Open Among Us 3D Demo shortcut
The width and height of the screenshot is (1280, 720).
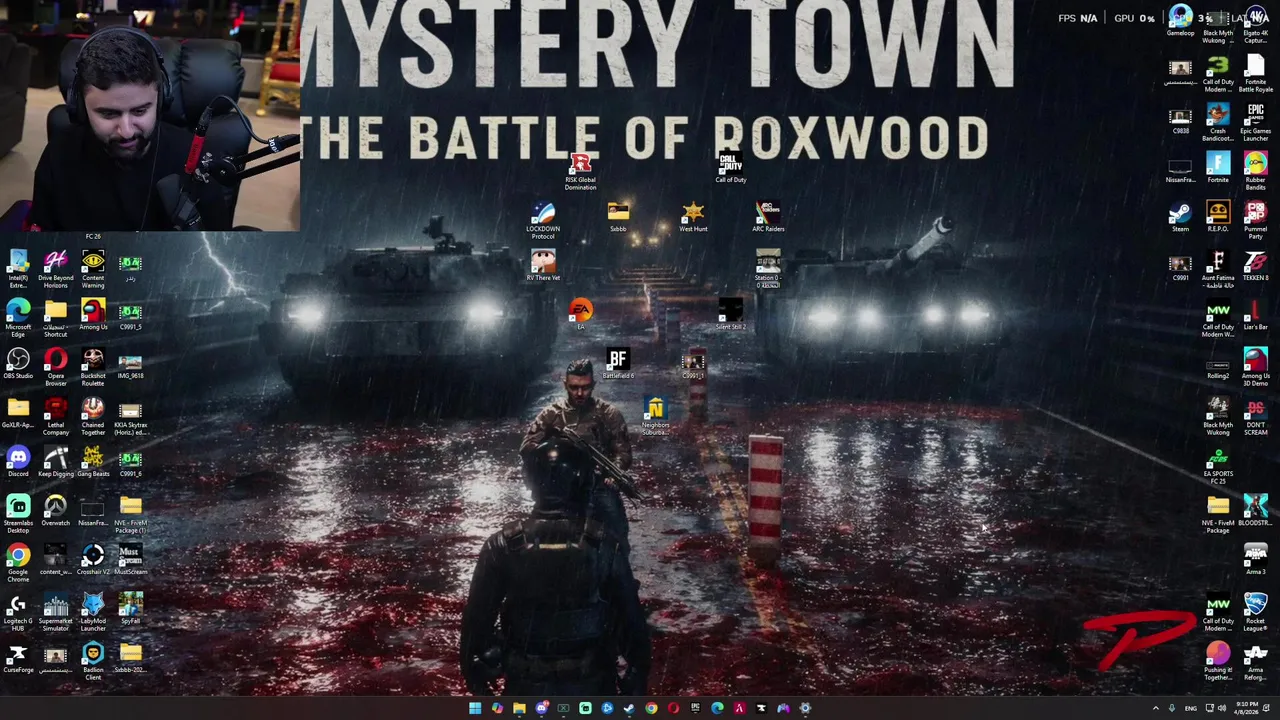1256,368
